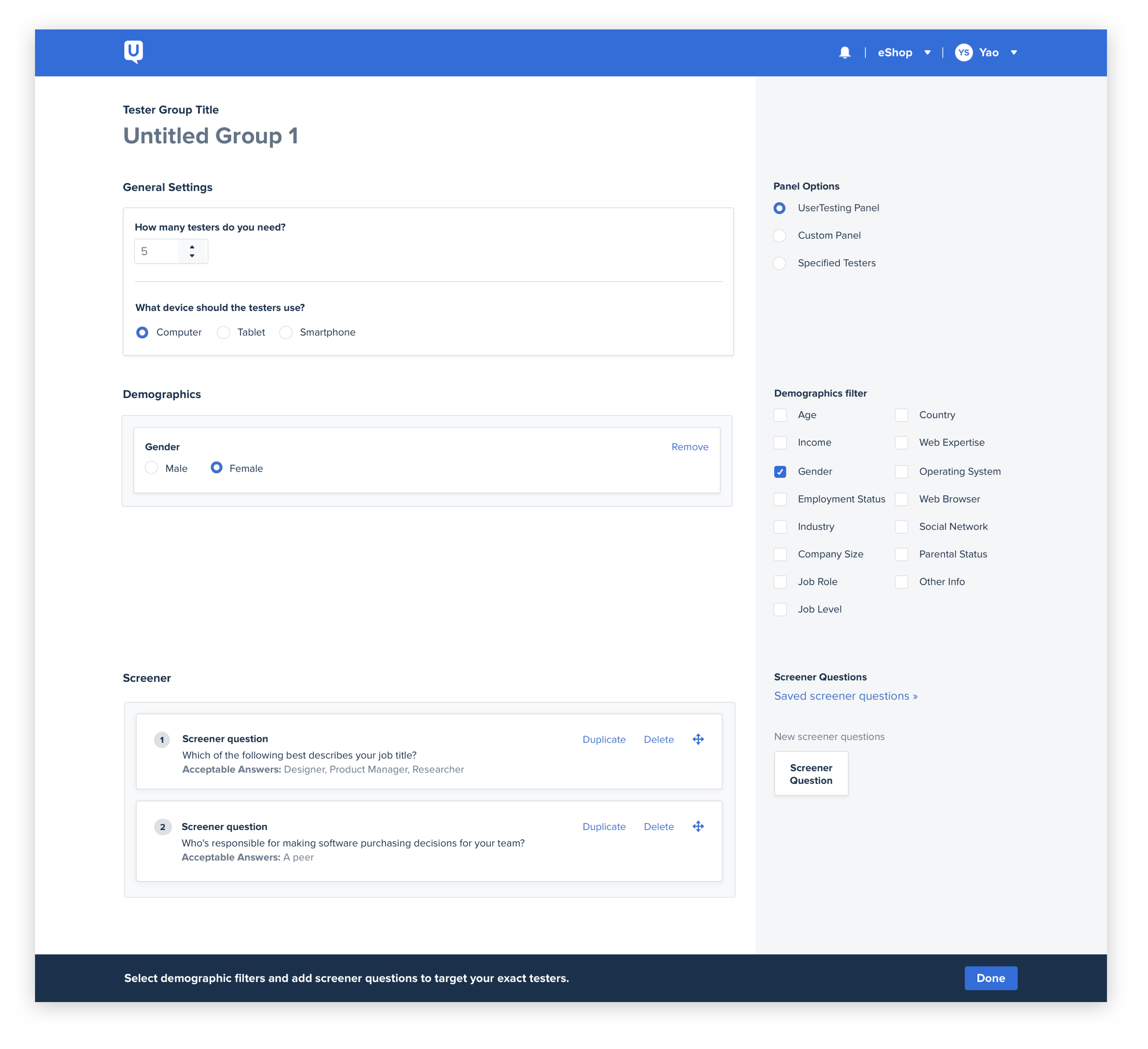Screen dimensions: 1148x1049
Task: Select the Tablet device option
Action: coord(223,332)
